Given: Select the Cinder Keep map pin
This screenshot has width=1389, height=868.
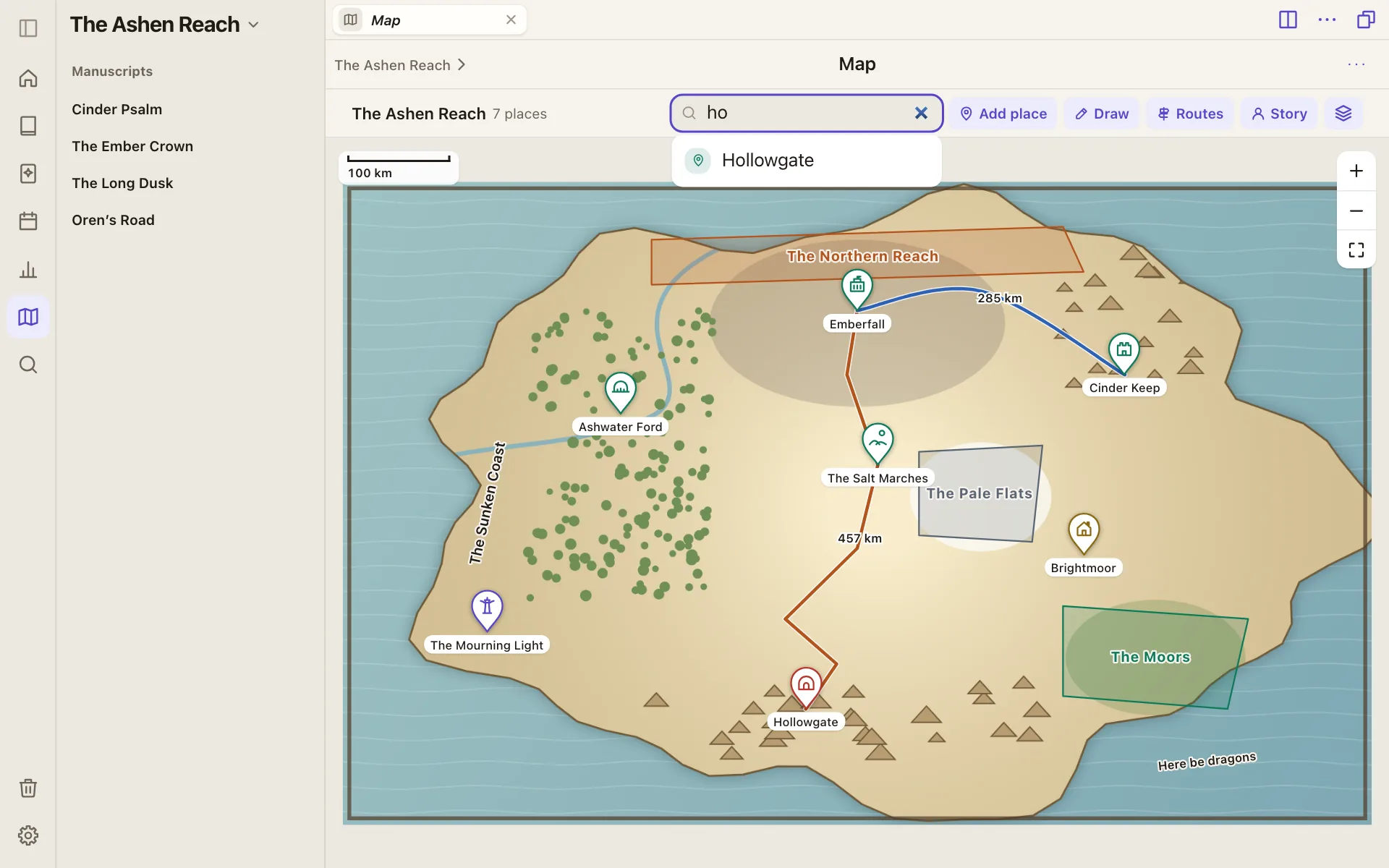Looking at the screenshot, I should coord(1123,353).
